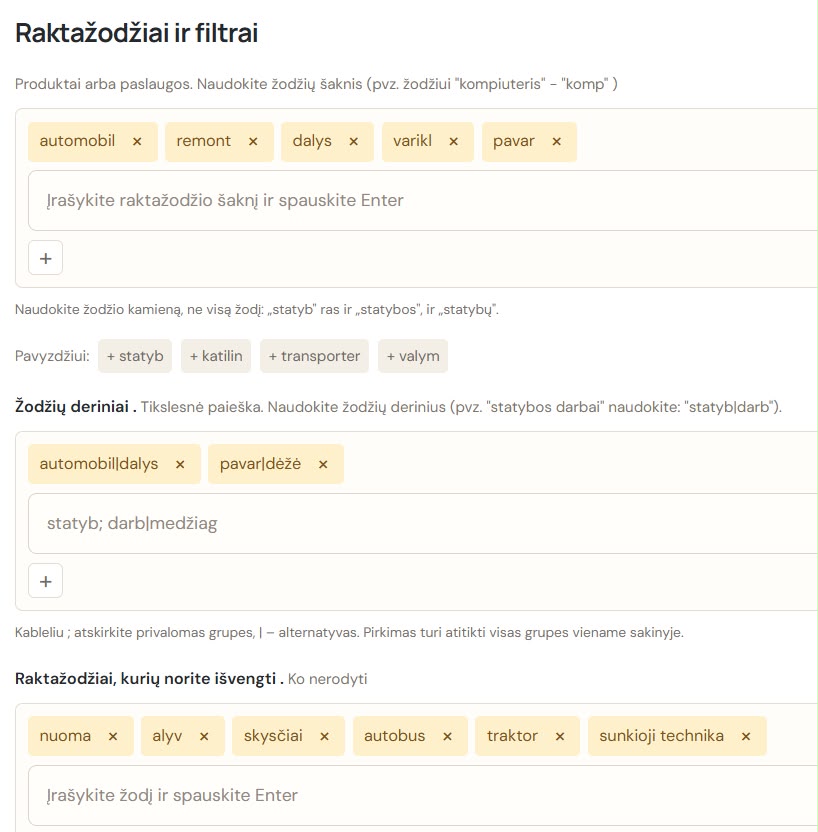The image size is (818, 832).
Task: Remove the "automobil|dalys" combination tag
Action: pyautogui.click(x=180, y=464)
